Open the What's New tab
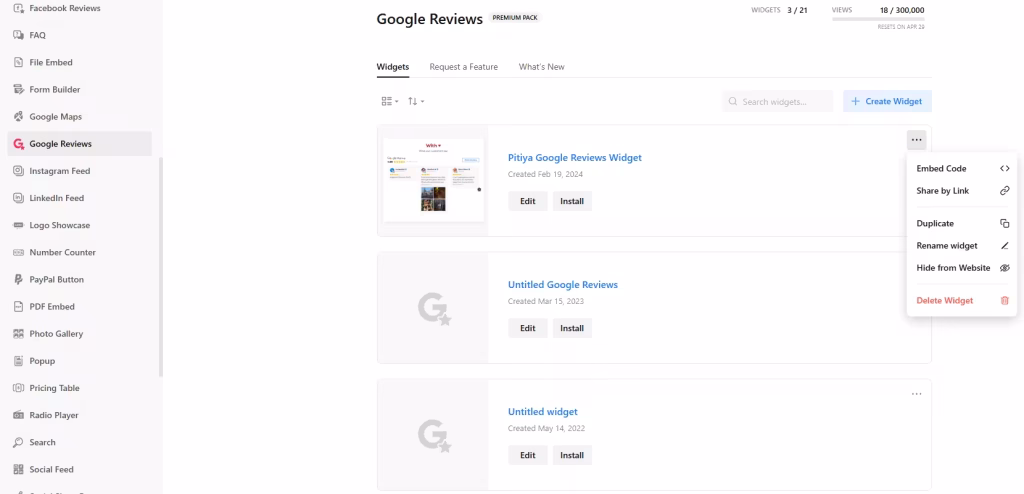This screenshot has height=494, width=1024. [x=541, y=67]
